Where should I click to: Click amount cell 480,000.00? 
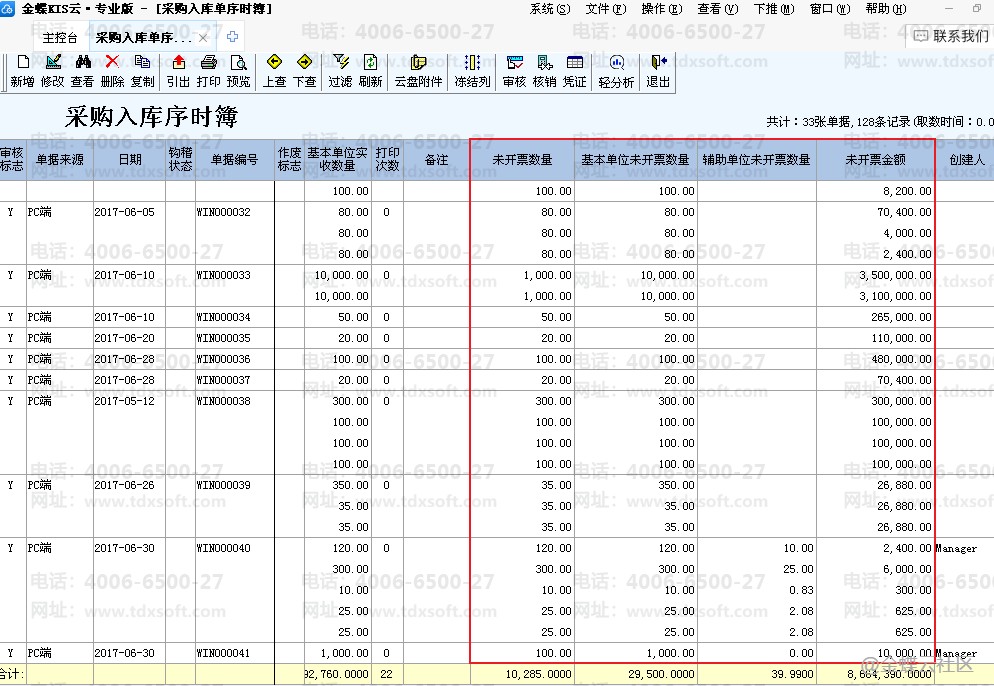(x=901, y=359)
